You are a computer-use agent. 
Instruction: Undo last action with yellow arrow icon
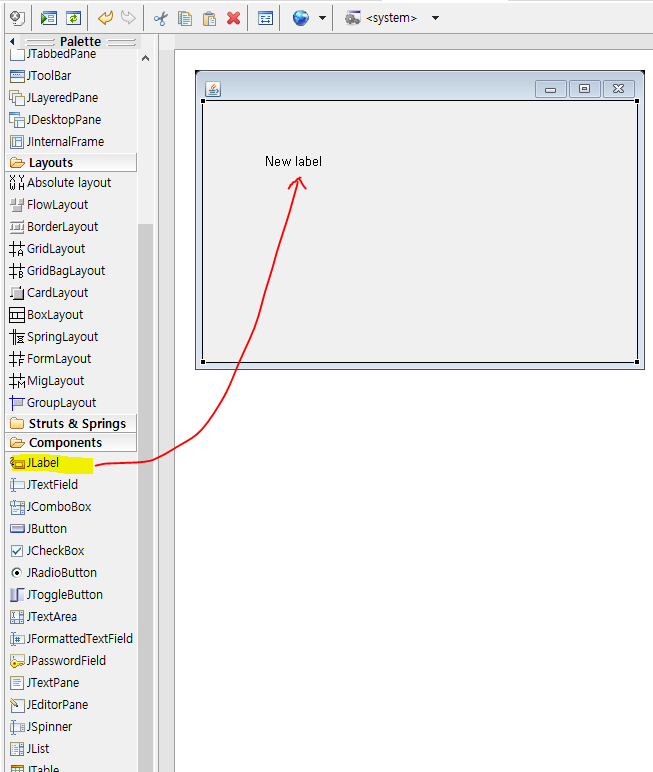pos(105,18)
